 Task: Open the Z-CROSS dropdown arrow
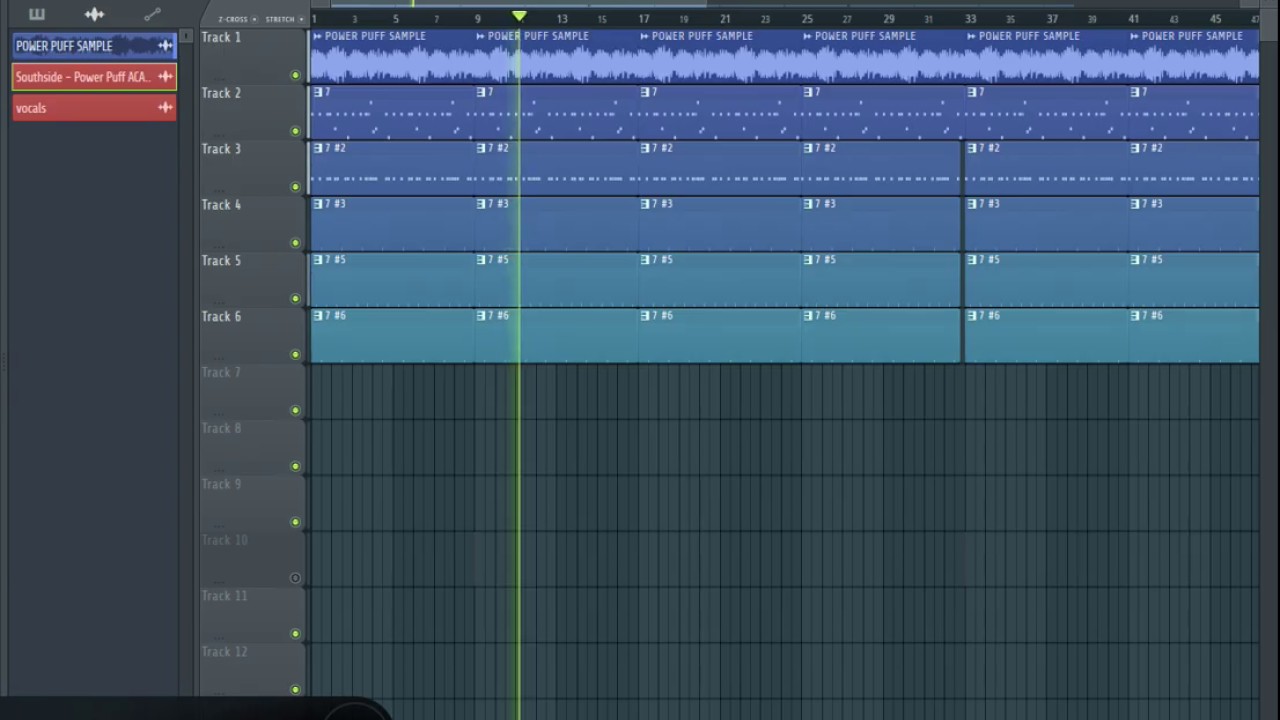[x=254, y=19]
